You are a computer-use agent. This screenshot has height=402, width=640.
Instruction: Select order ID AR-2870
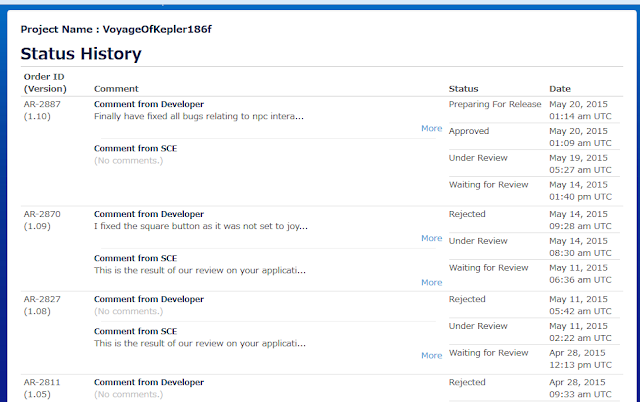(41, 214)
